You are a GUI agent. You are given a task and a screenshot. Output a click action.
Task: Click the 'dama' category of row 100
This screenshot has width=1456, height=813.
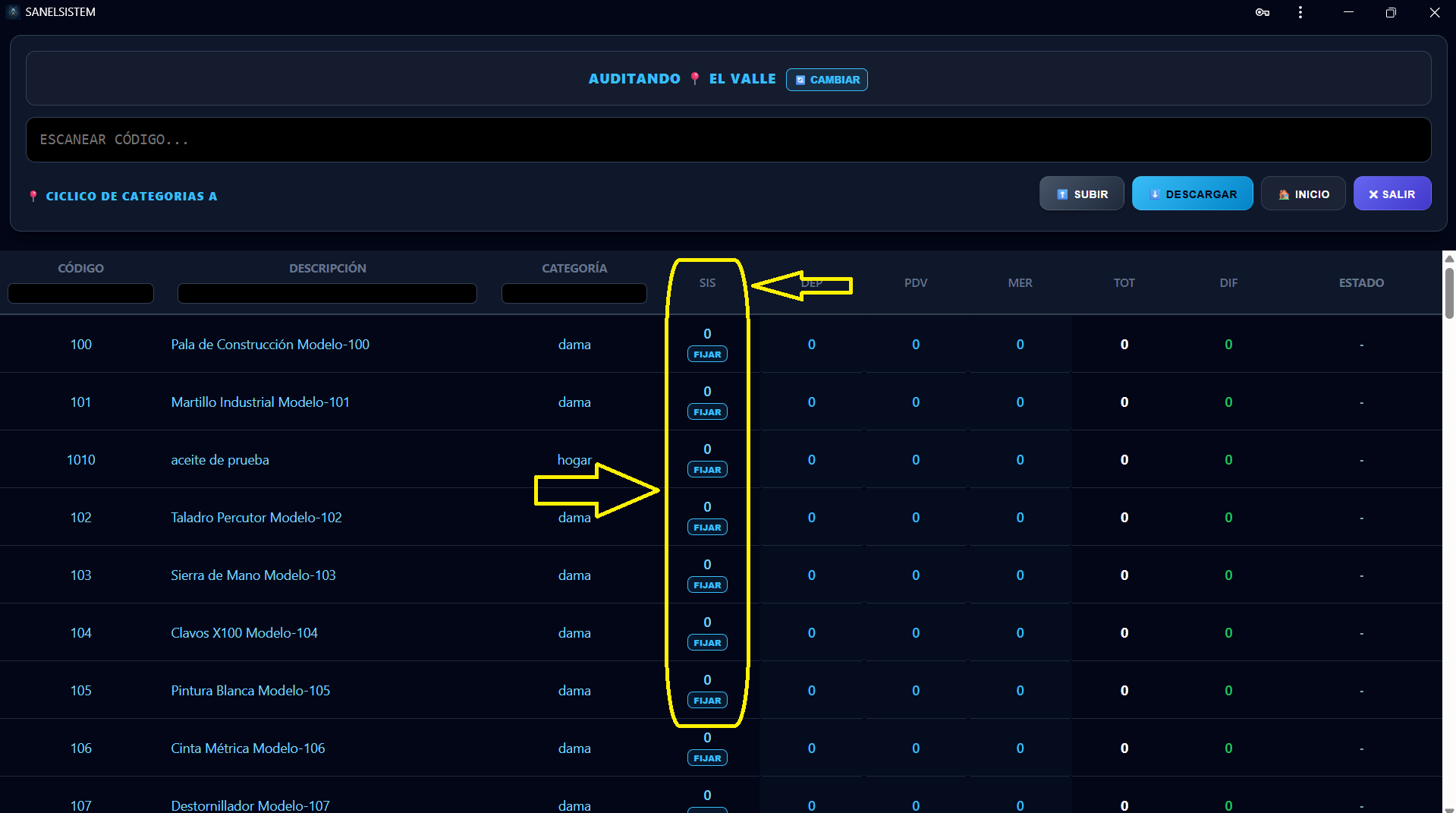click(574, 345)
